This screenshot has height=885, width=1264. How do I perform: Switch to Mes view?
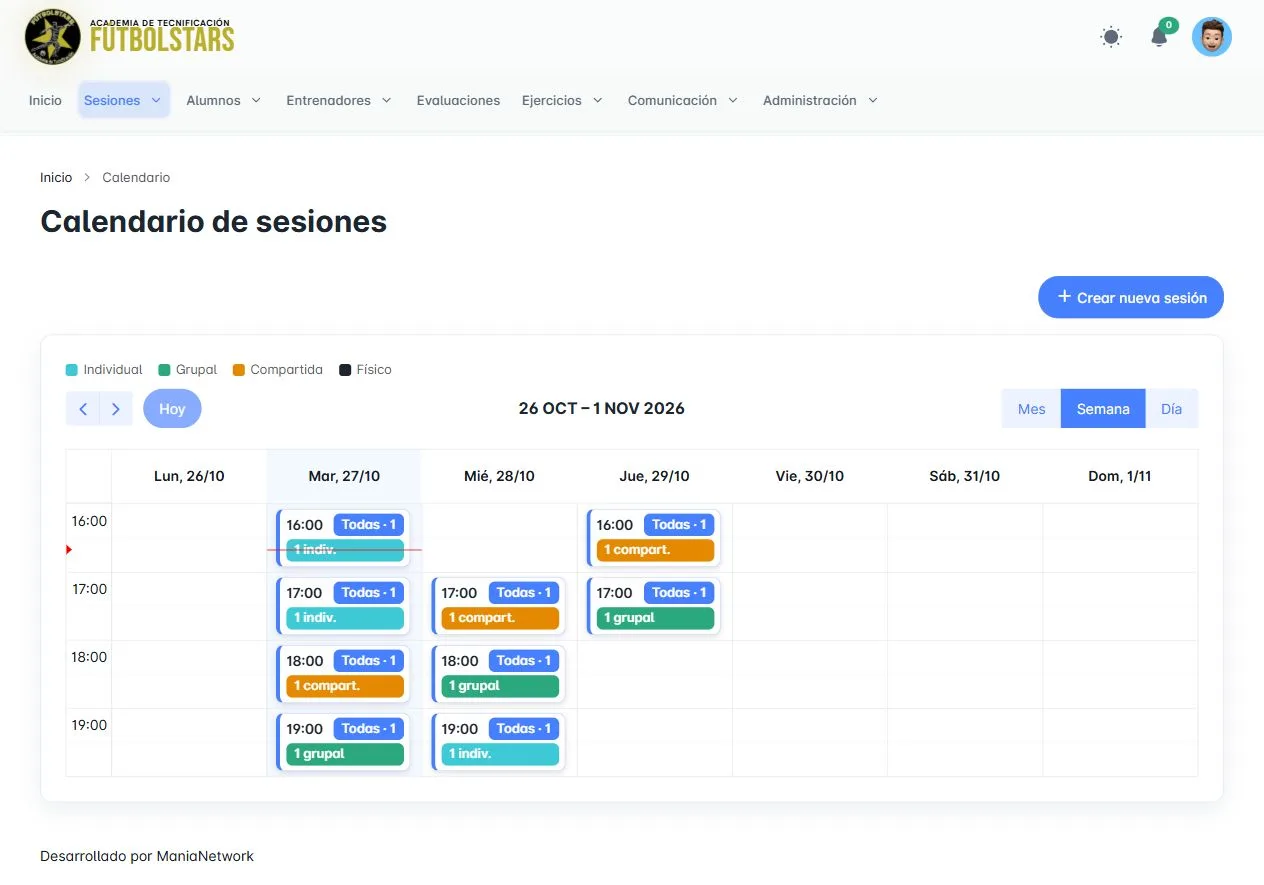1031,409
